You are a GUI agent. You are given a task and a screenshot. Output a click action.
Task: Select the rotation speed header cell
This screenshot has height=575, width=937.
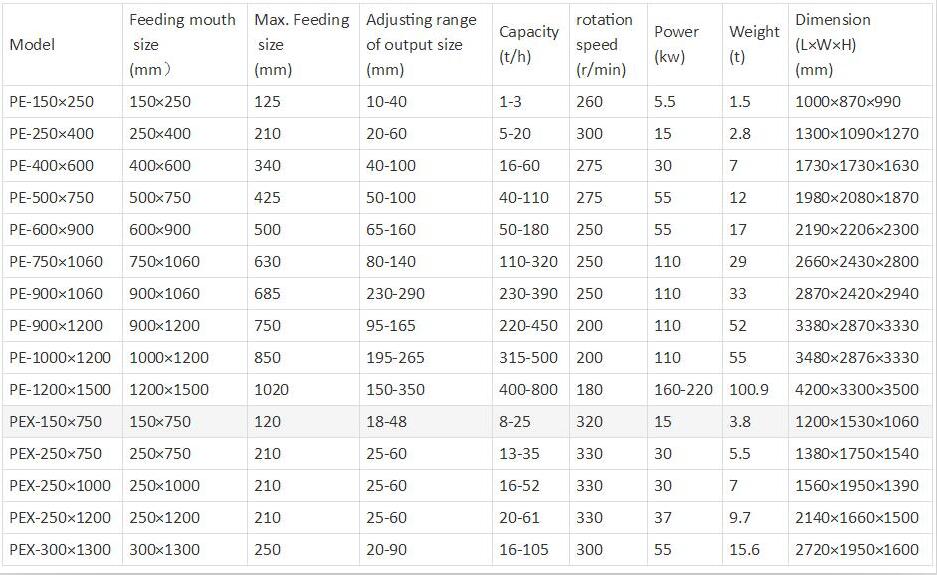[x=608, y=44]
